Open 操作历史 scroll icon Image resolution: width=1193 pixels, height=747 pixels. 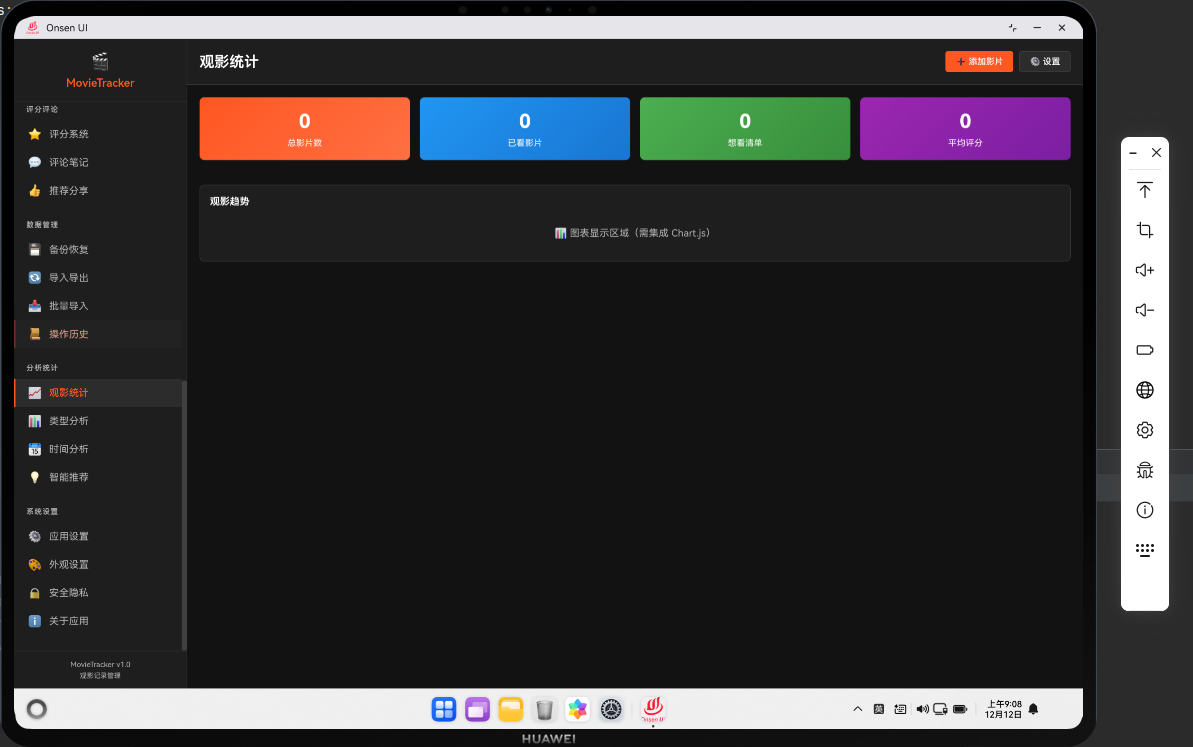(x=34, y=334)
